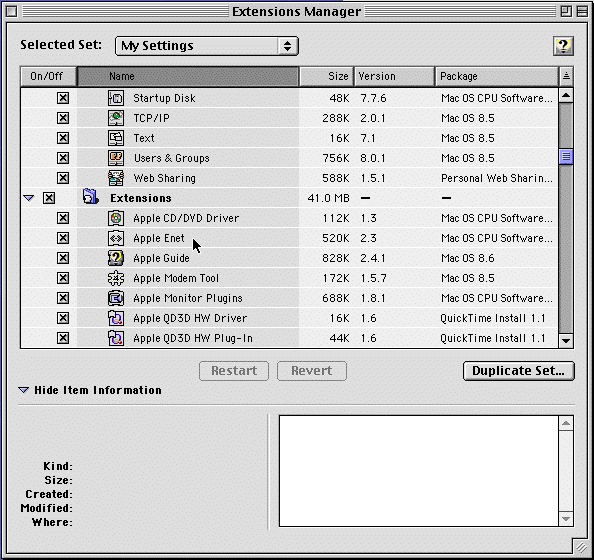Open the Selected Set popup menu
The height and width of the screenshot is (560, 594).
click(207, 46)
